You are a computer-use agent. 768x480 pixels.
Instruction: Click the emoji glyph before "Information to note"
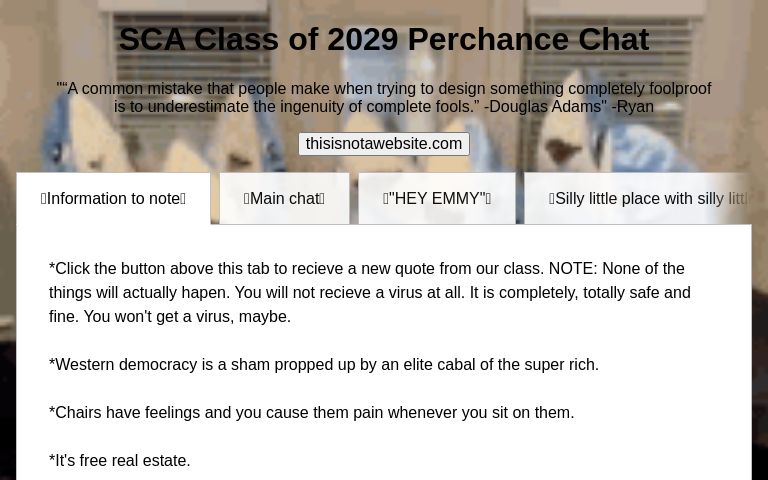(x=44, y=199)
